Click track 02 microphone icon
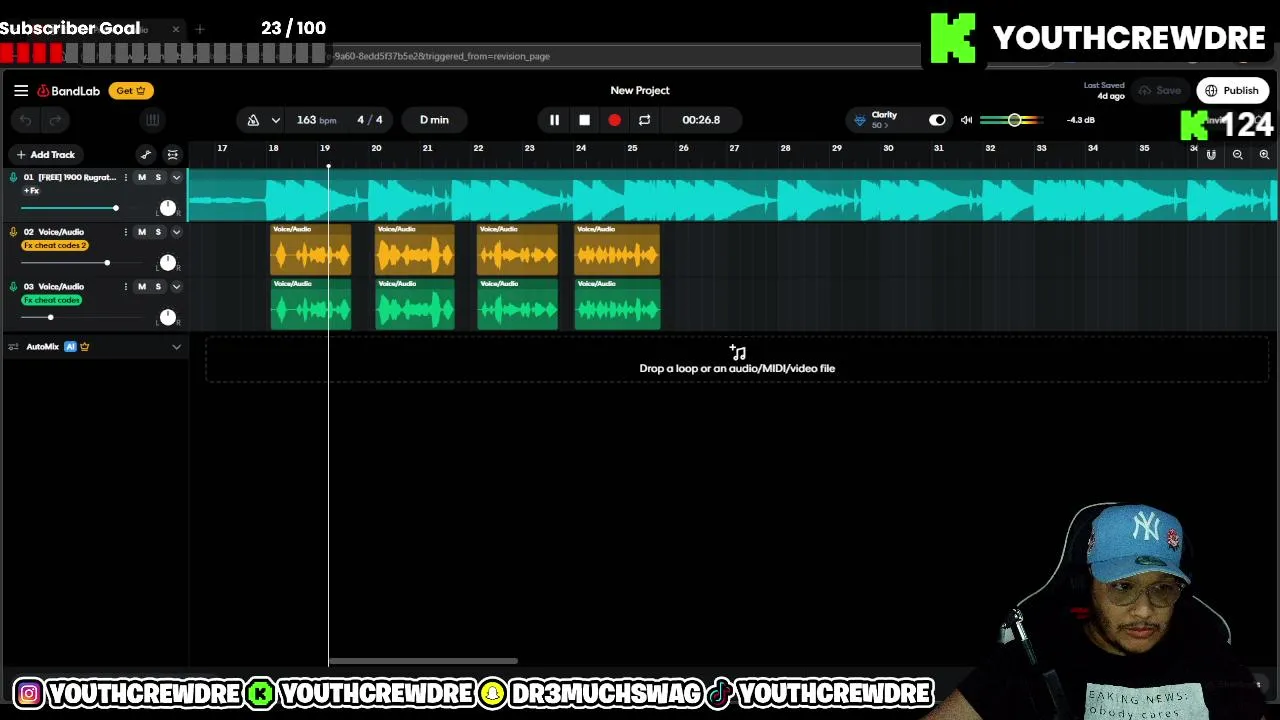 [x=13, y=232]
